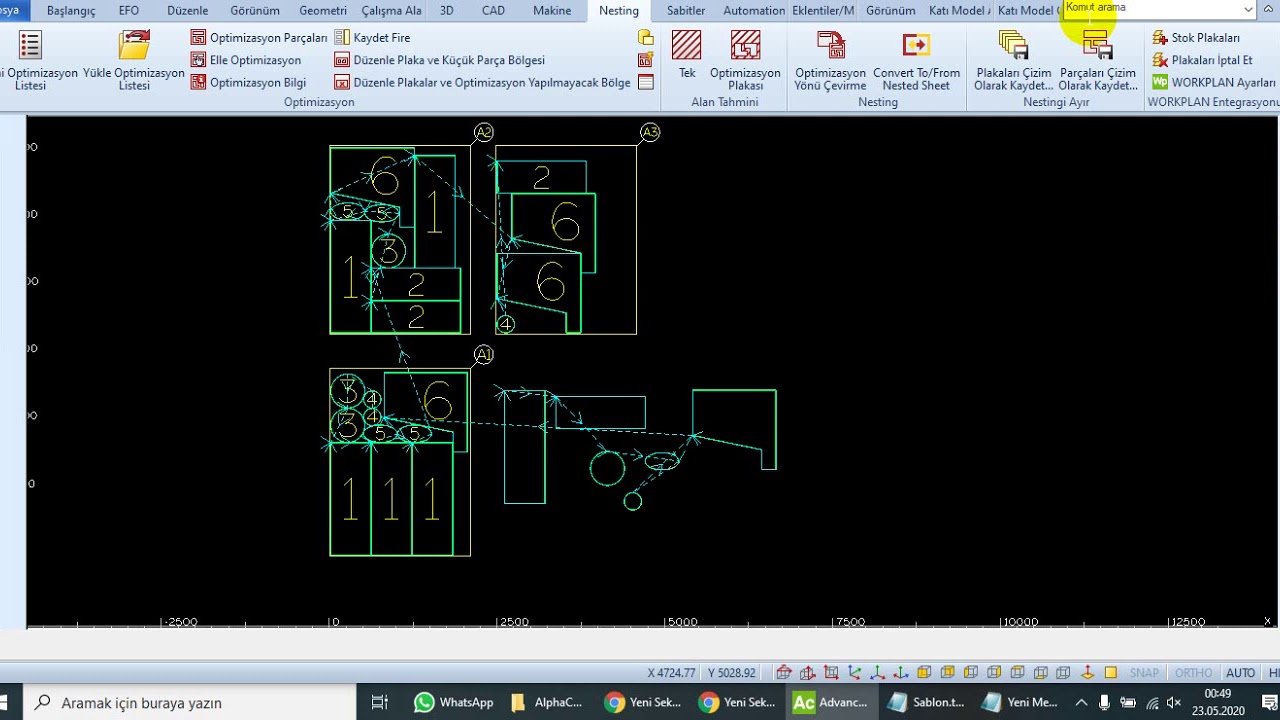Image resolution: width=1280 pixels, height=720 pixels.
Task: Click the Optimizasyon Listesi list icon
Action: (30, 47)
